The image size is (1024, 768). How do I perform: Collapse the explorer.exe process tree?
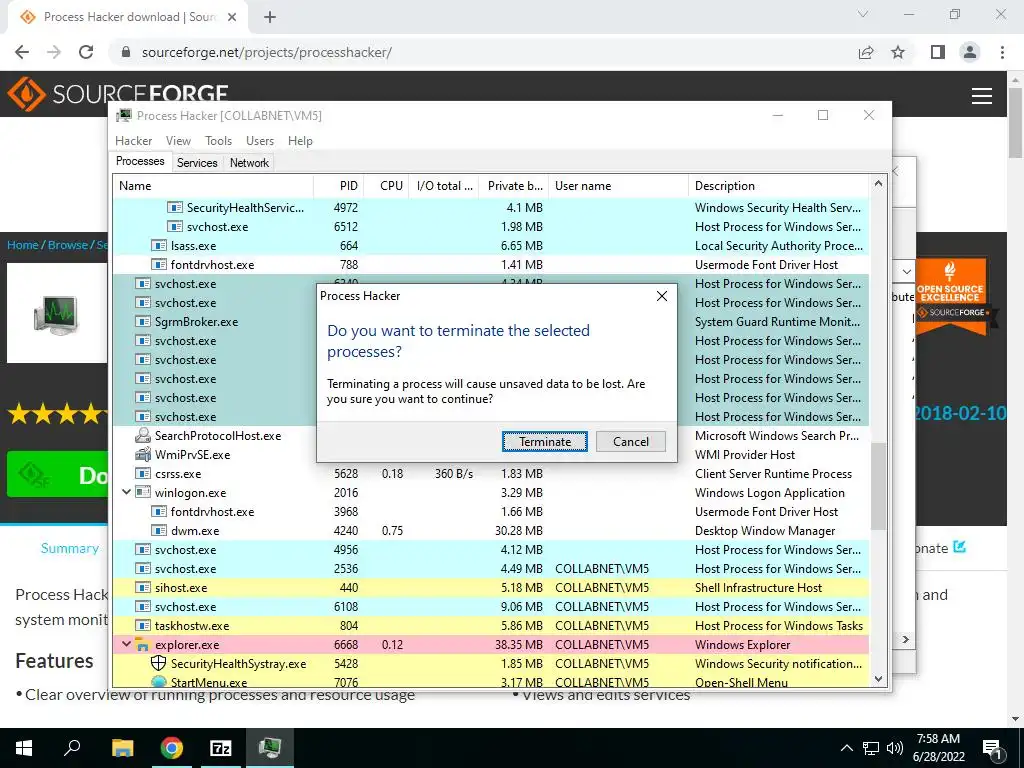tap(126, 645)
